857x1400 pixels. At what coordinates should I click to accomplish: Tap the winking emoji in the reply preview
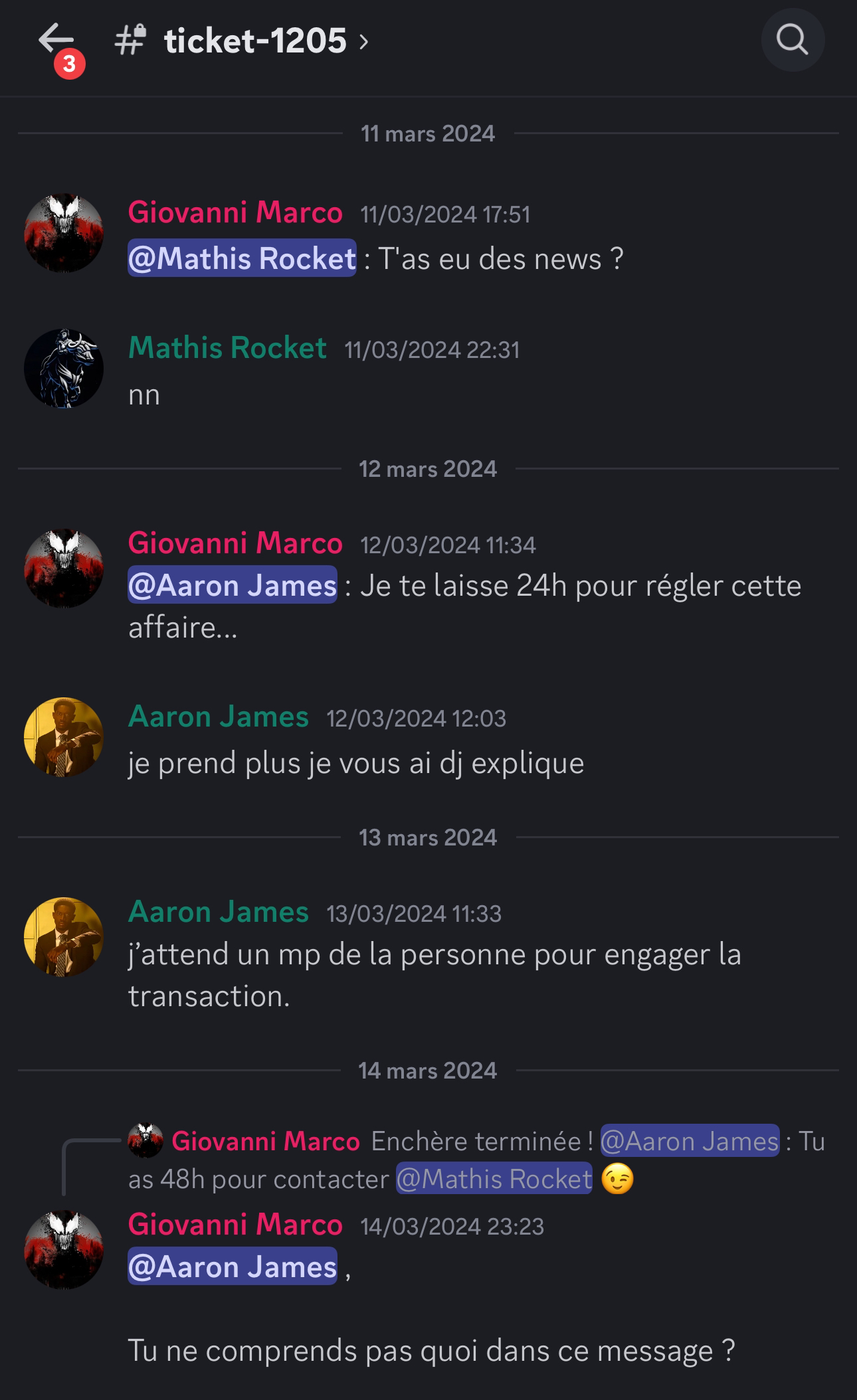point(617,1180)
